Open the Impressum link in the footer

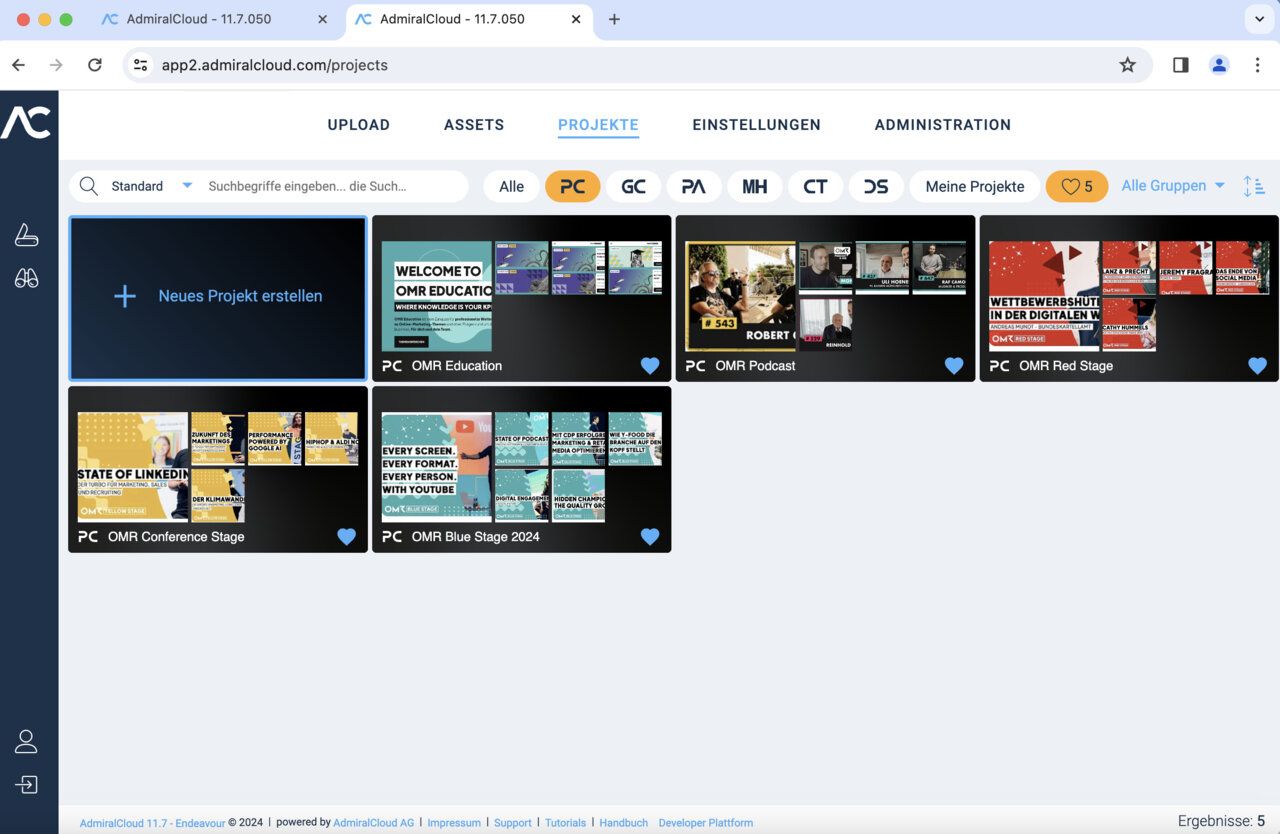(x=454, y=822)
